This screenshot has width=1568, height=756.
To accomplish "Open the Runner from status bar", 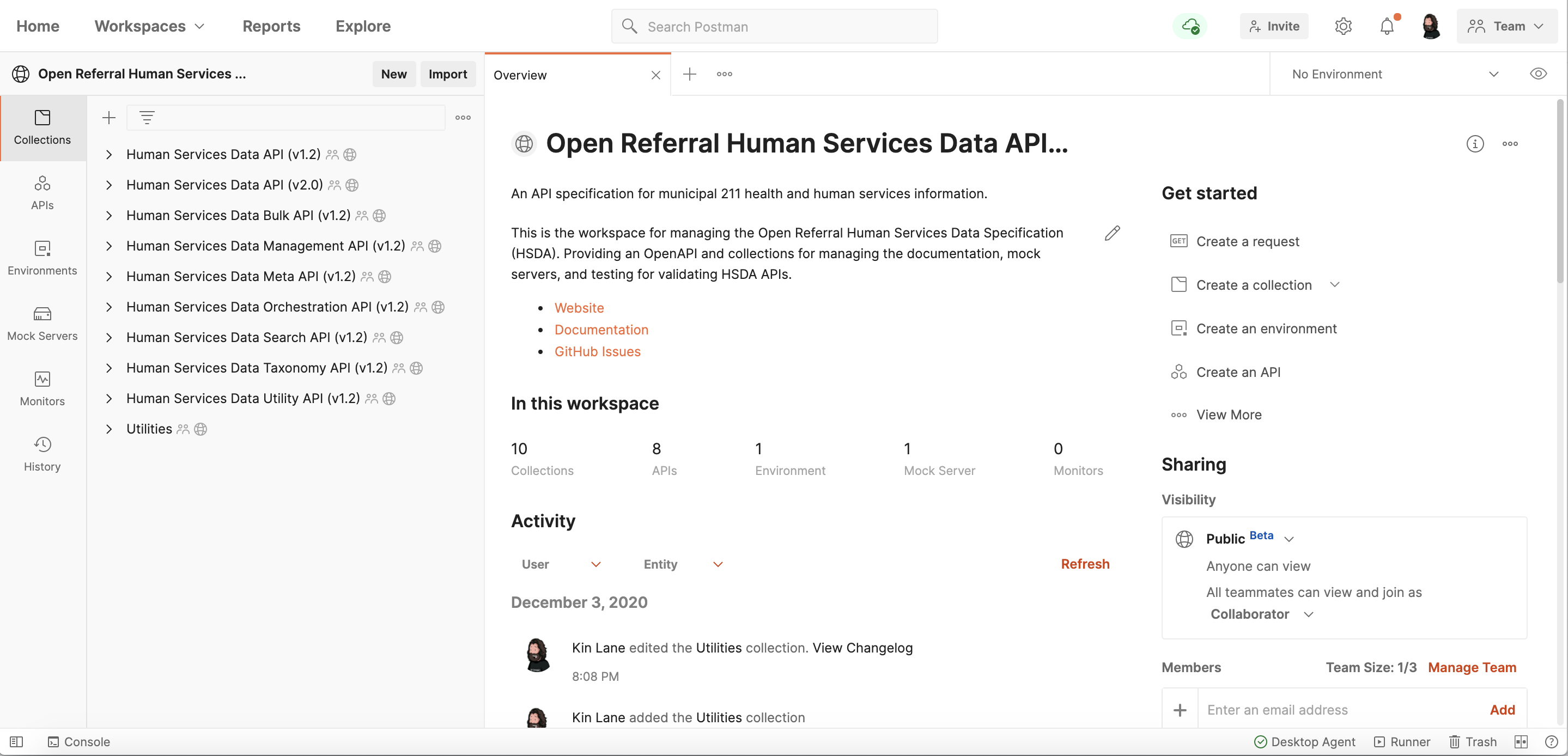I will [1402, 741].
